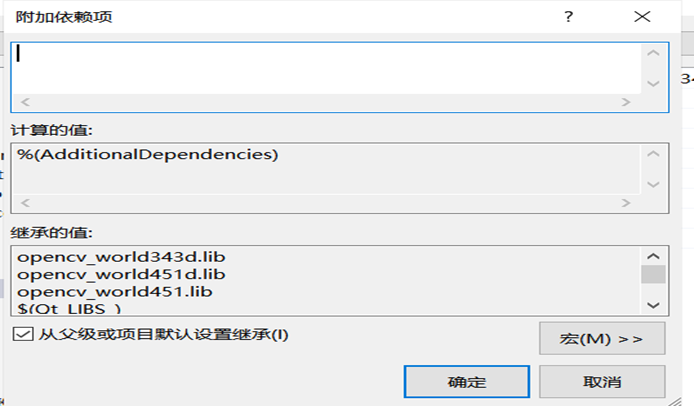This screenshot has width=694, height=406.
Task: Cancel using the 取消 button
Action: 602,382
